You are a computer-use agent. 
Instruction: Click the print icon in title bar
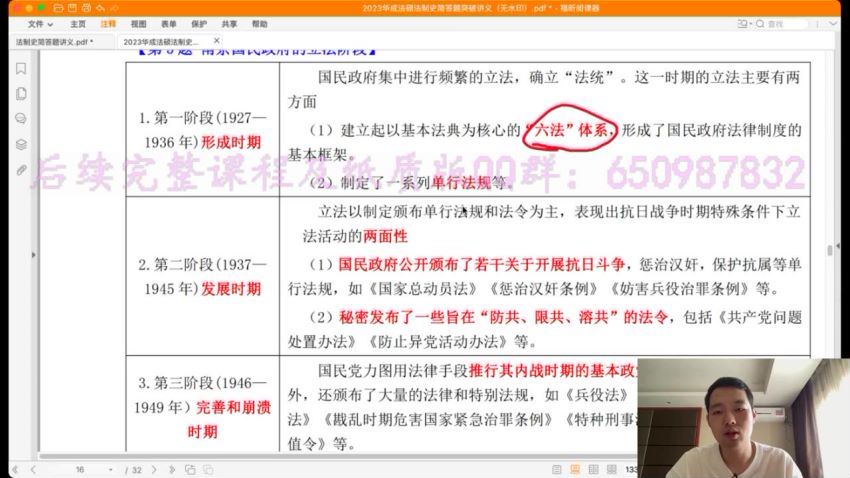(85, 8)
